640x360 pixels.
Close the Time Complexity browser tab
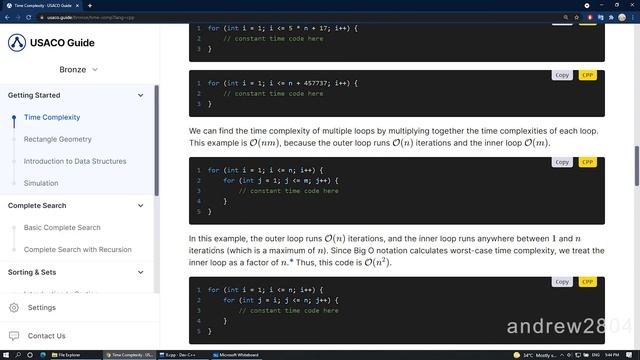pos(77,6)
